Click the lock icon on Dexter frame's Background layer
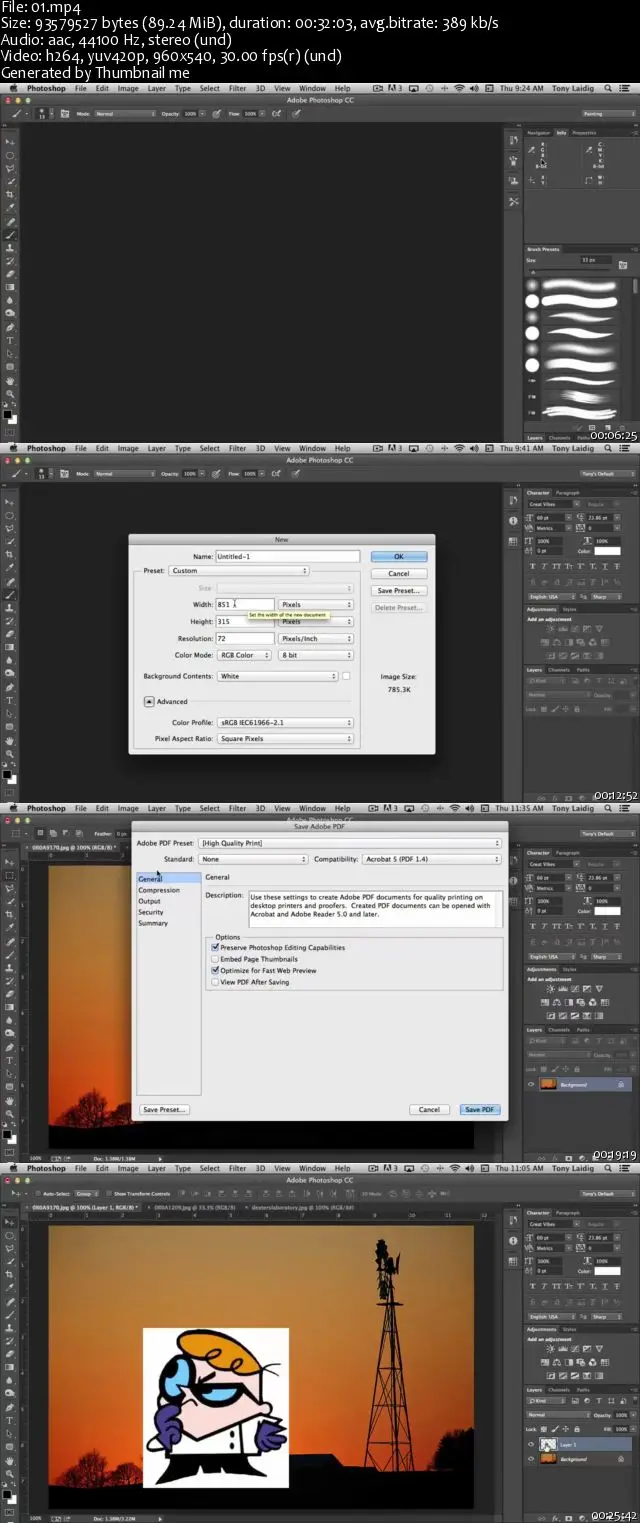Viewport: 640px width, 1523px height. (x=621, y=1459)
